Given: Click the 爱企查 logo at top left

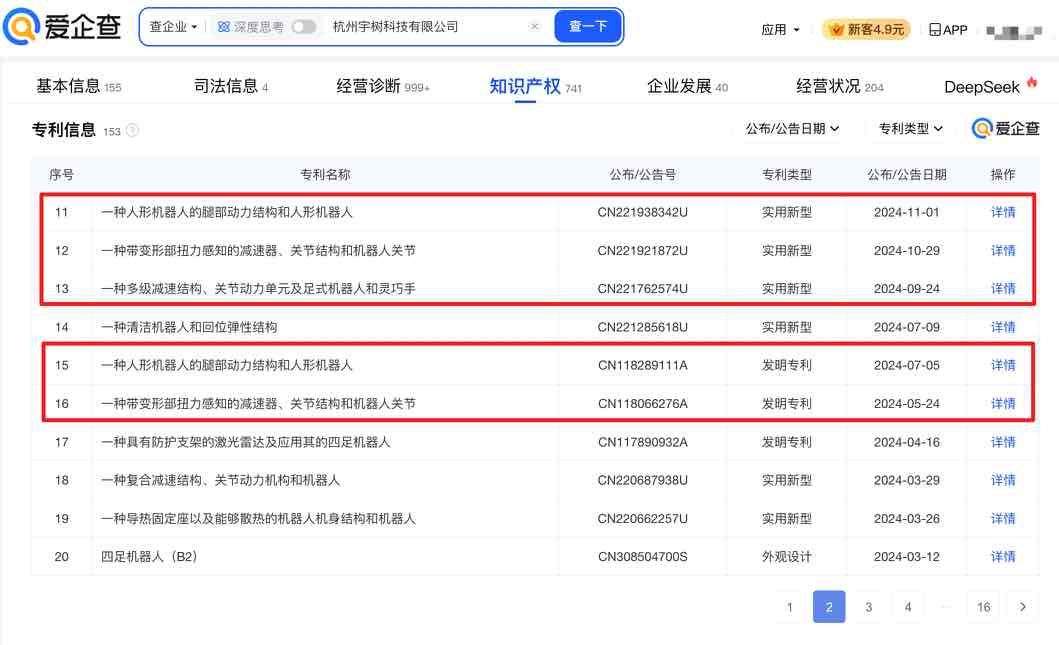Looking at the screenshot, I should (62, 26).
